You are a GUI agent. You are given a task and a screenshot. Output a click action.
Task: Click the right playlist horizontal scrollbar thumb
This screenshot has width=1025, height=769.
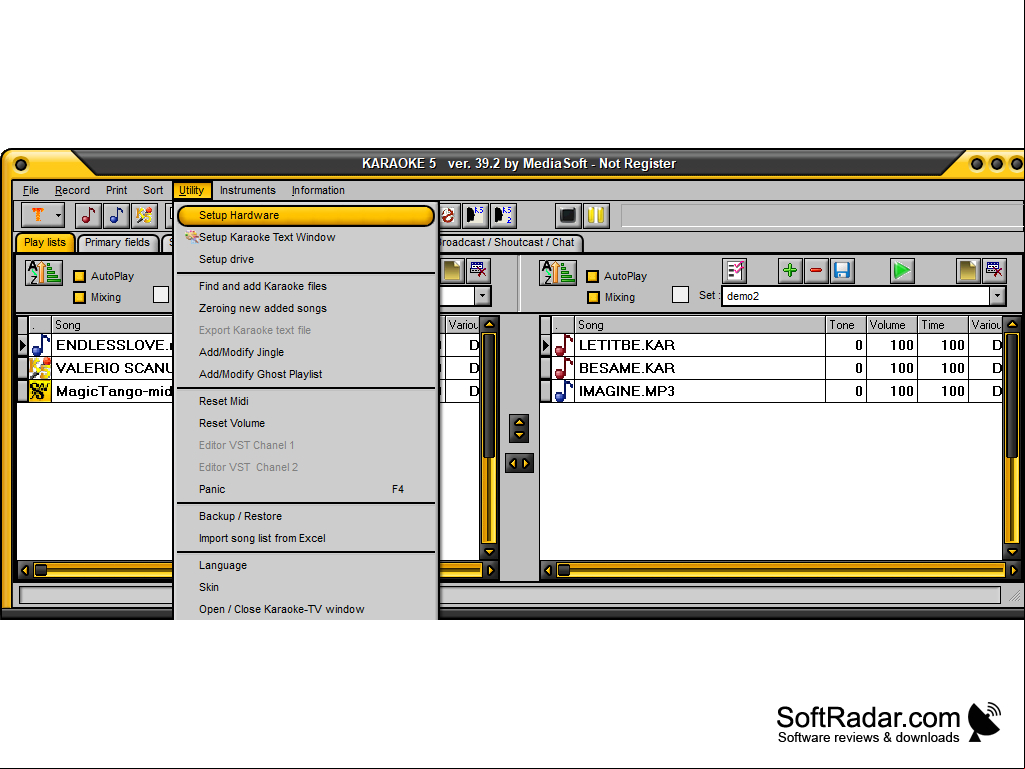[563, 570]
